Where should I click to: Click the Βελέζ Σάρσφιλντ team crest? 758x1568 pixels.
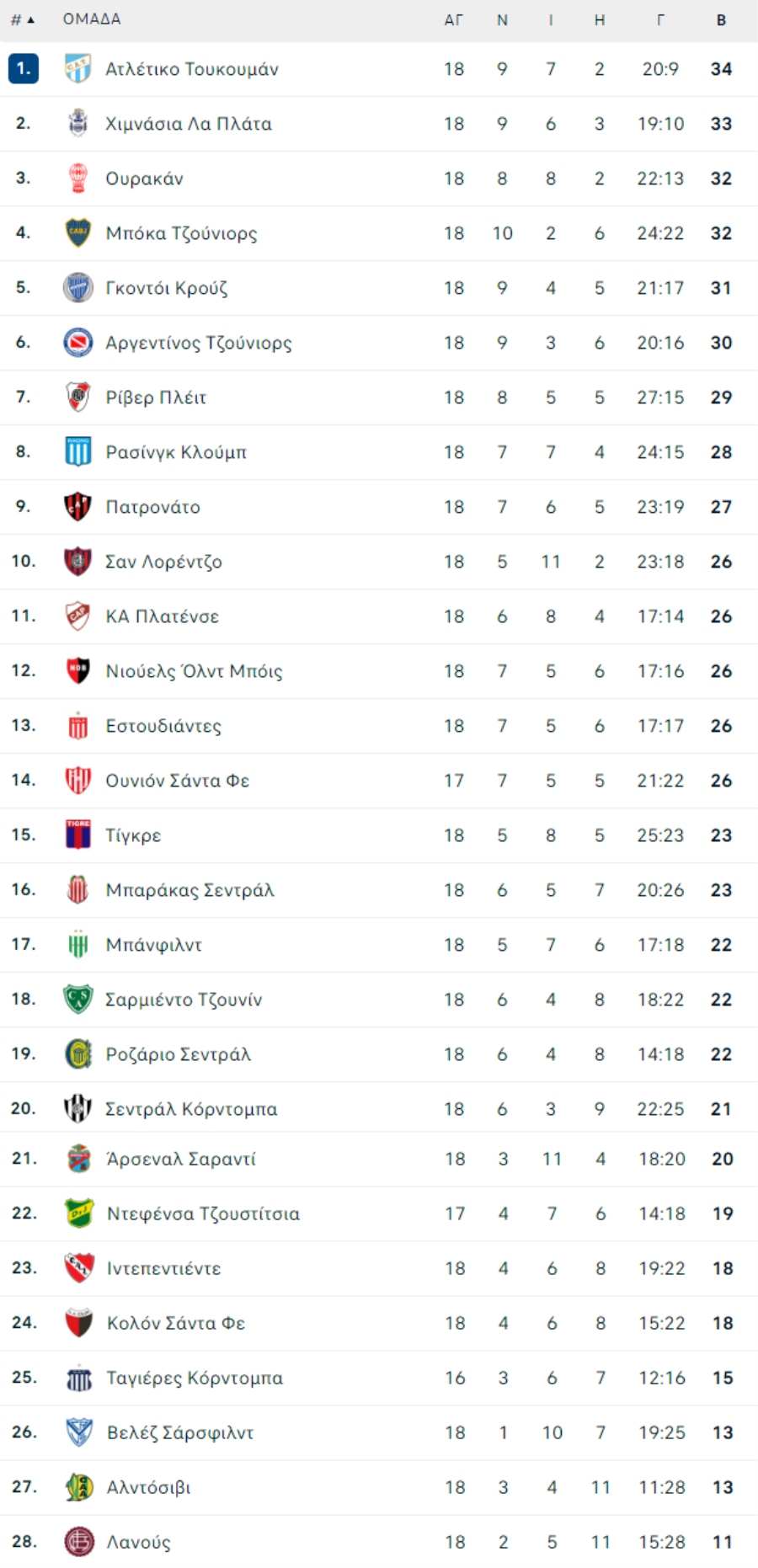(79, 1432)
